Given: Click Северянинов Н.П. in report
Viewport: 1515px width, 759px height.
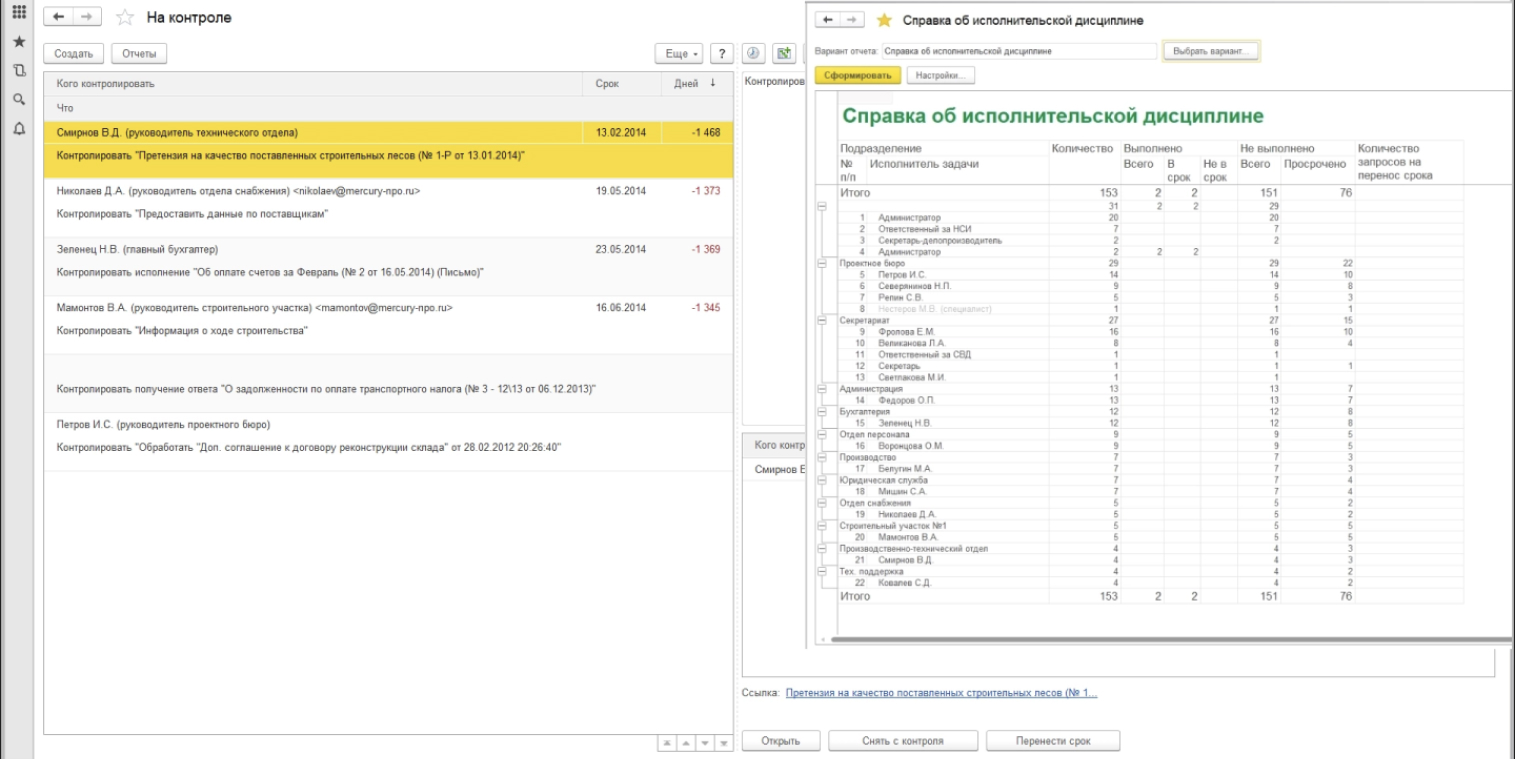Looking at the screenshot, I should pyautogui.click(x=915, y=285).
